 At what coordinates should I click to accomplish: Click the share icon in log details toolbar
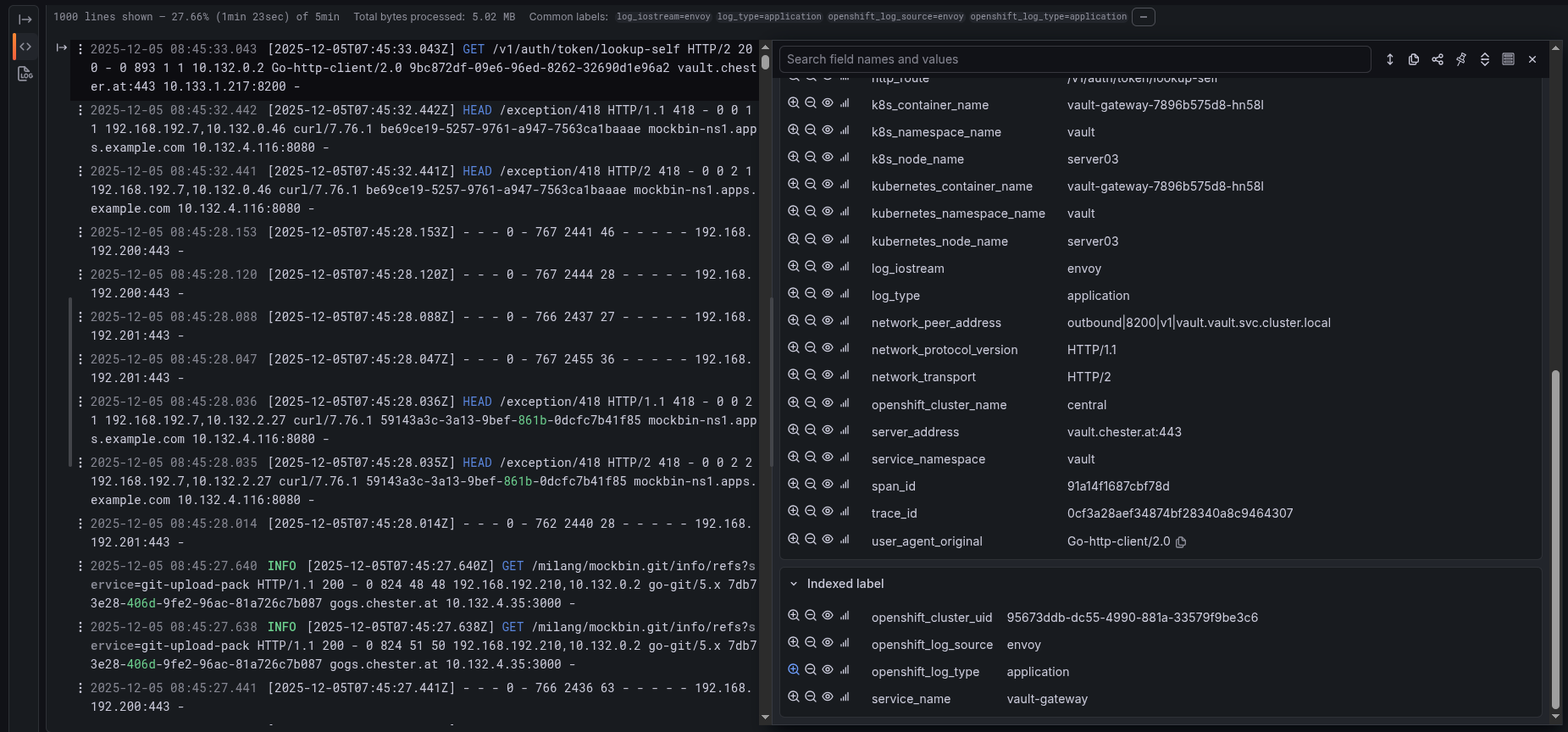1438,59
